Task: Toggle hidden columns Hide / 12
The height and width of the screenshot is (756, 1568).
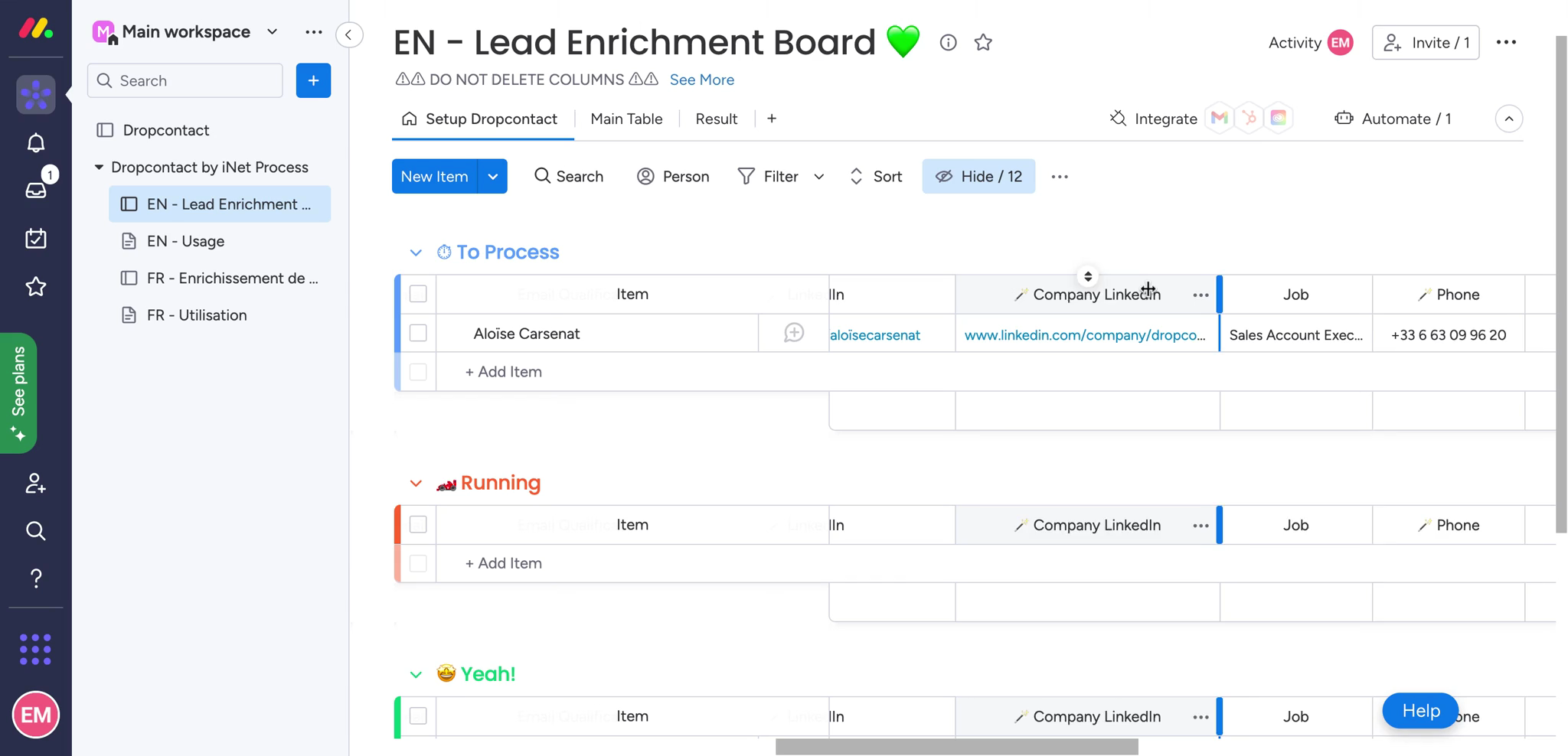Action: (978, 177)
